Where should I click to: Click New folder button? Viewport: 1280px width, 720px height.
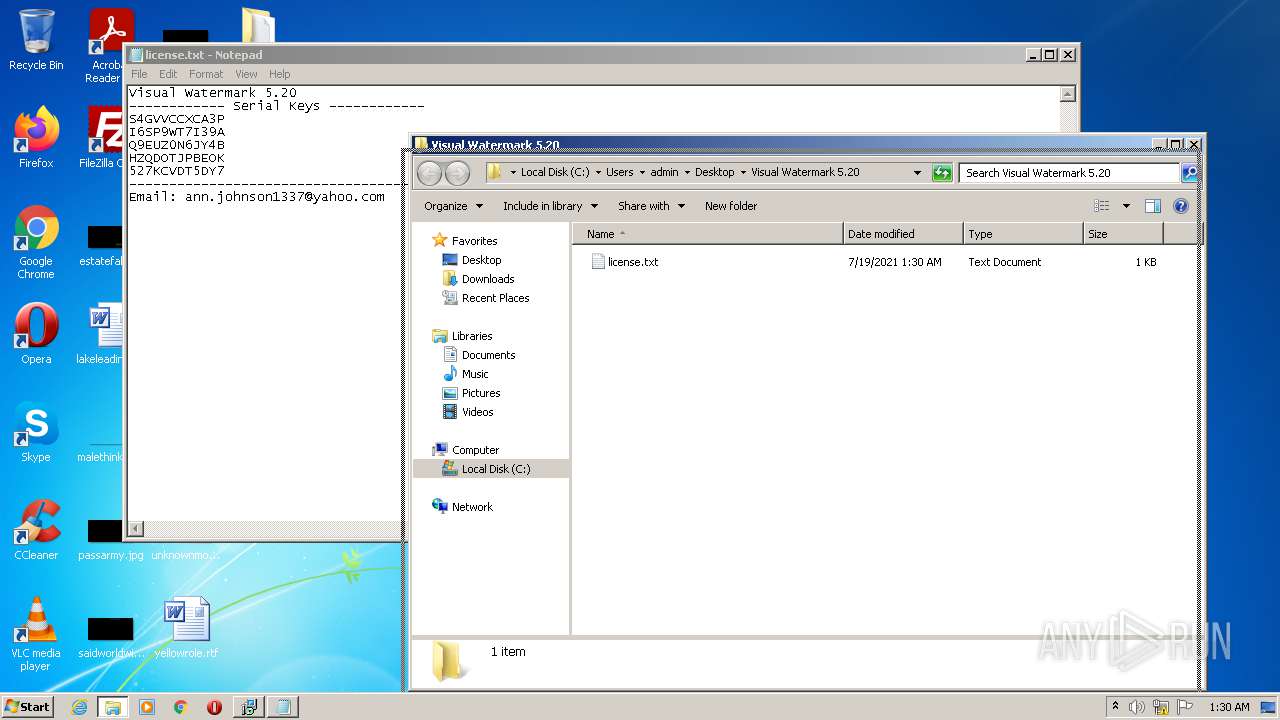click(731, 206)
